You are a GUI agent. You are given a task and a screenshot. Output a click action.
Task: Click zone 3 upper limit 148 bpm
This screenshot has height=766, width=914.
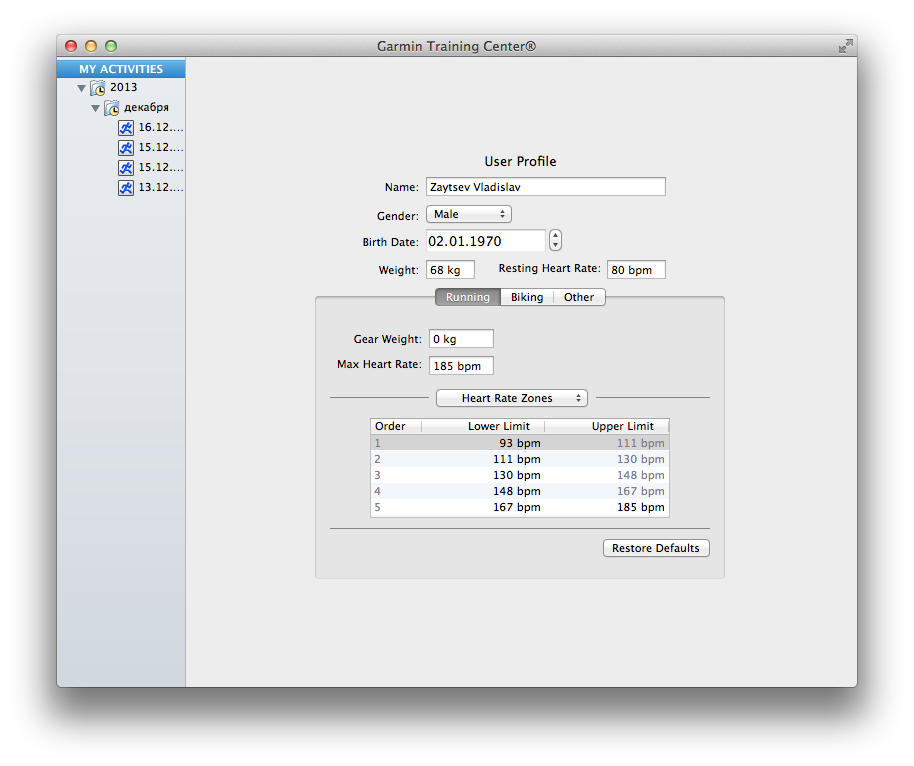[x=641, y=475]
